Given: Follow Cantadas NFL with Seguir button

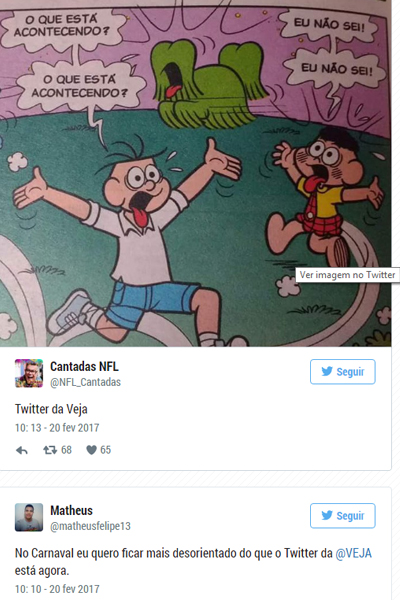Looking at the screenshot, I should pyautogui.click(x=343, y=372).
